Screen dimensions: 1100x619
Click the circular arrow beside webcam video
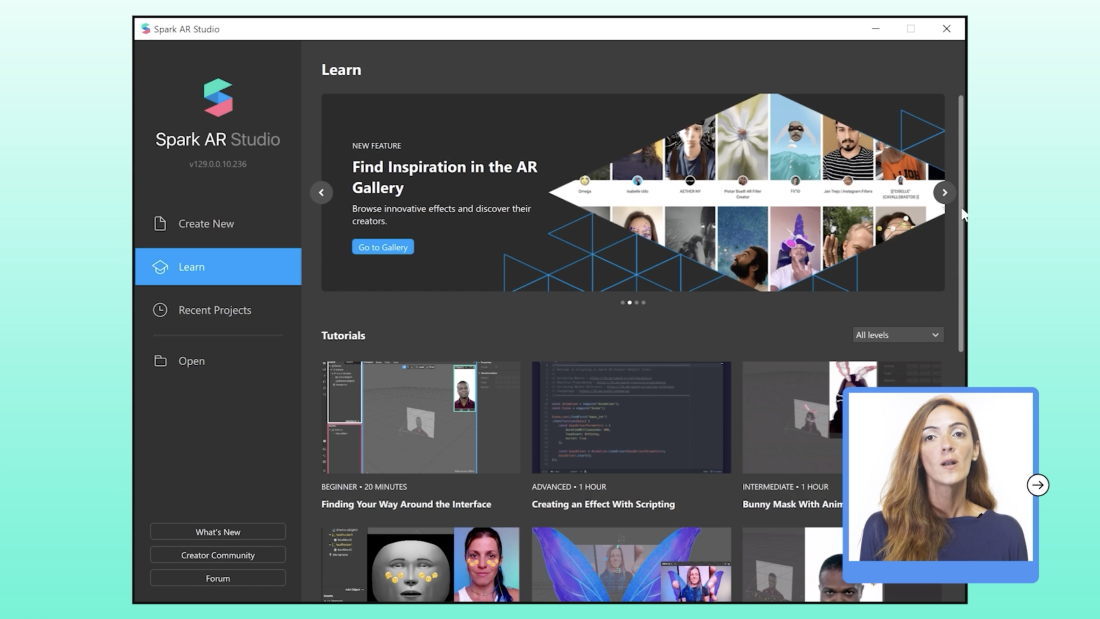pos(1038,485)
